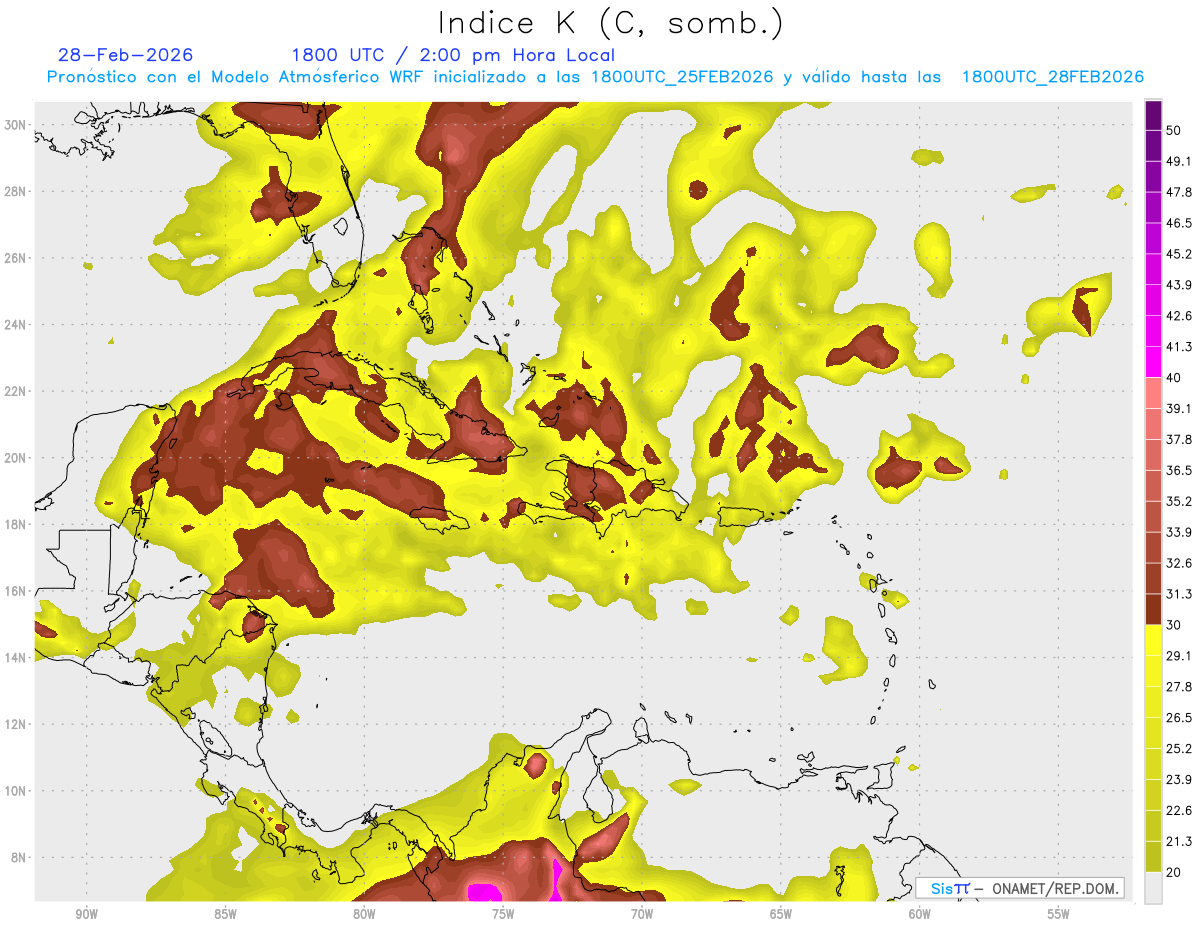Click the colorbar value '36.5'

(x=1179, y=470)
